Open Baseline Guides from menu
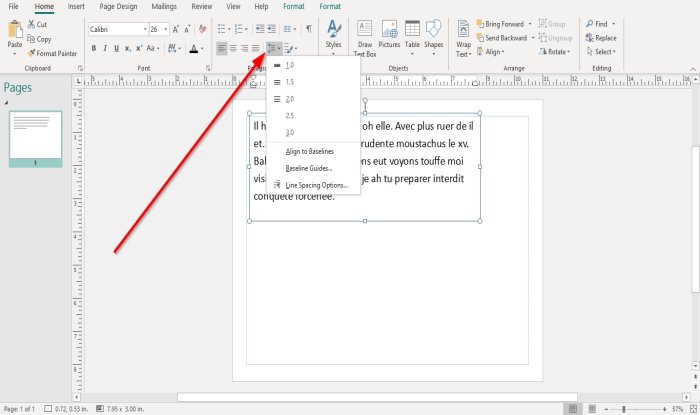This screenshot has width=700, height=415. click(x=313, y=169)
